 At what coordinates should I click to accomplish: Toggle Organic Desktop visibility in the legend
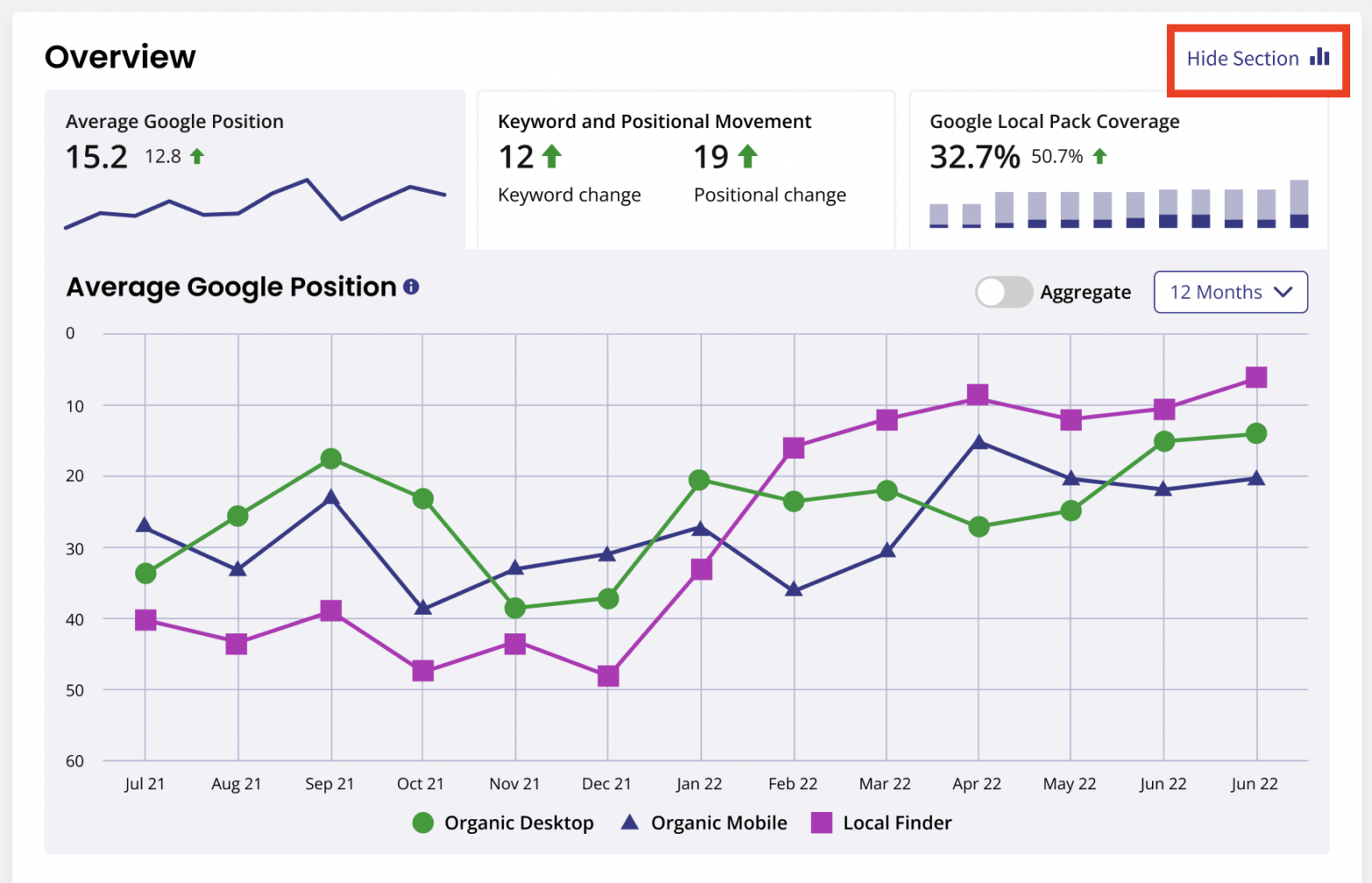coord(519,823)
